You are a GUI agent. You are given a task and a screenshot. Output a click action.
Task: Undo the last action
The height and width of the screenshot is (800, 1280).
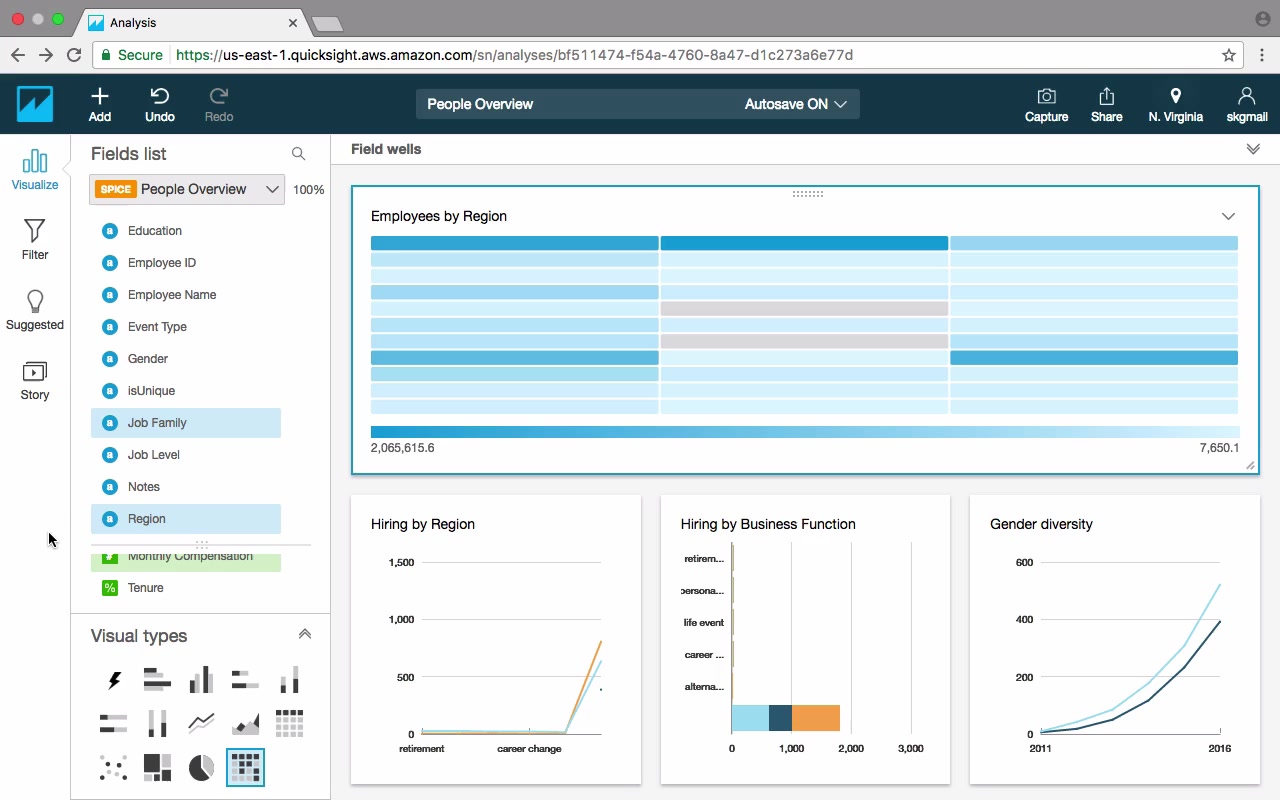tap(160, 104)
